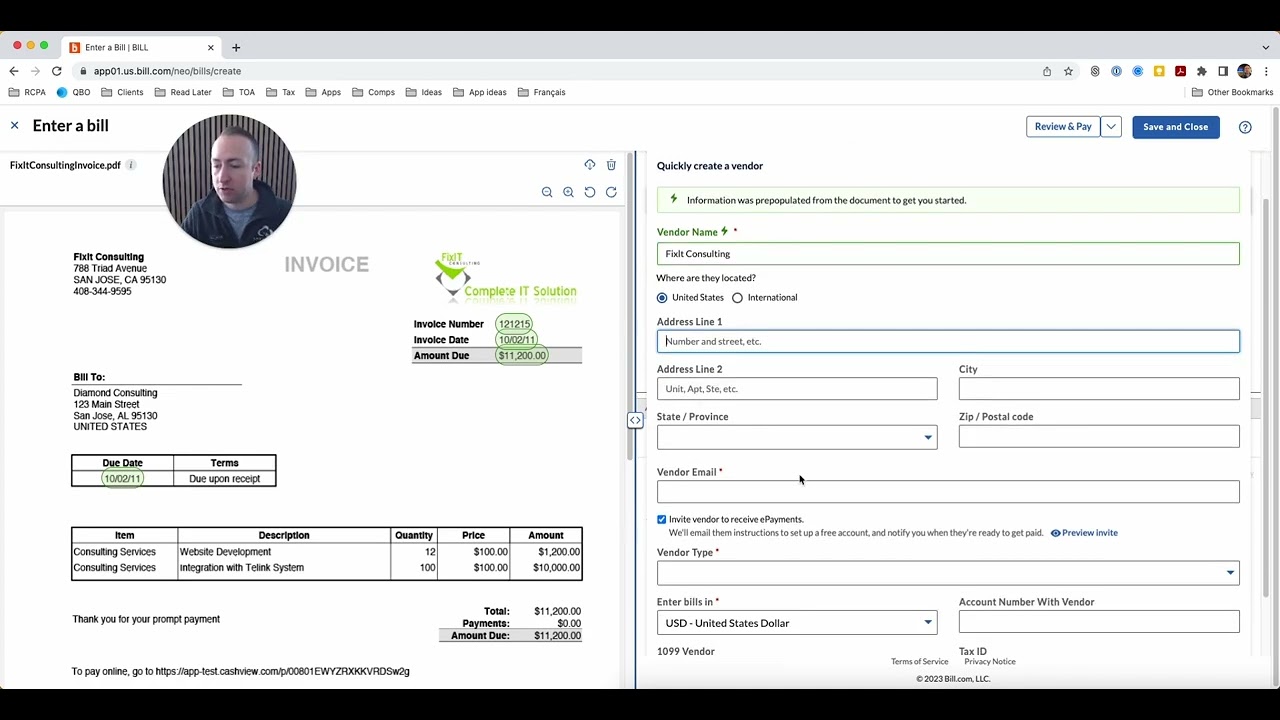Open the Chrome three-dot menu
The width and height of the screenshot is (1280, 720).
click(x=1265, y=71)
